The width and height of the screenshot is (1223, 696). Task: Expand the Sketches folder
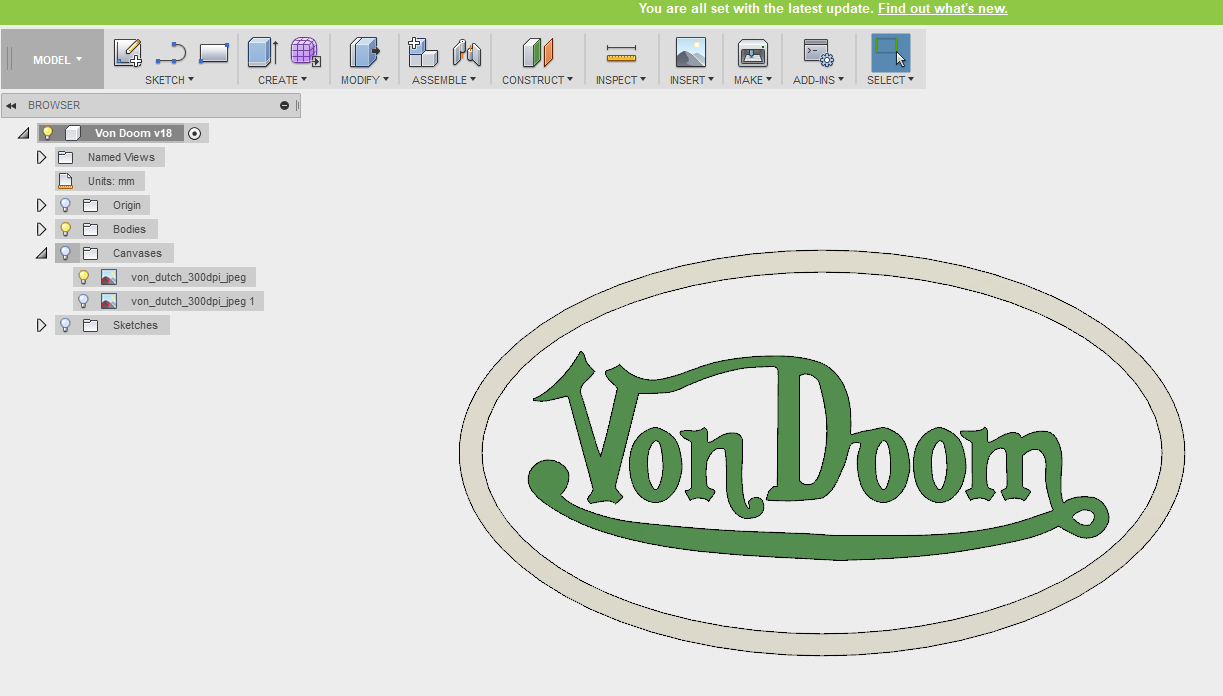point(41,325)
